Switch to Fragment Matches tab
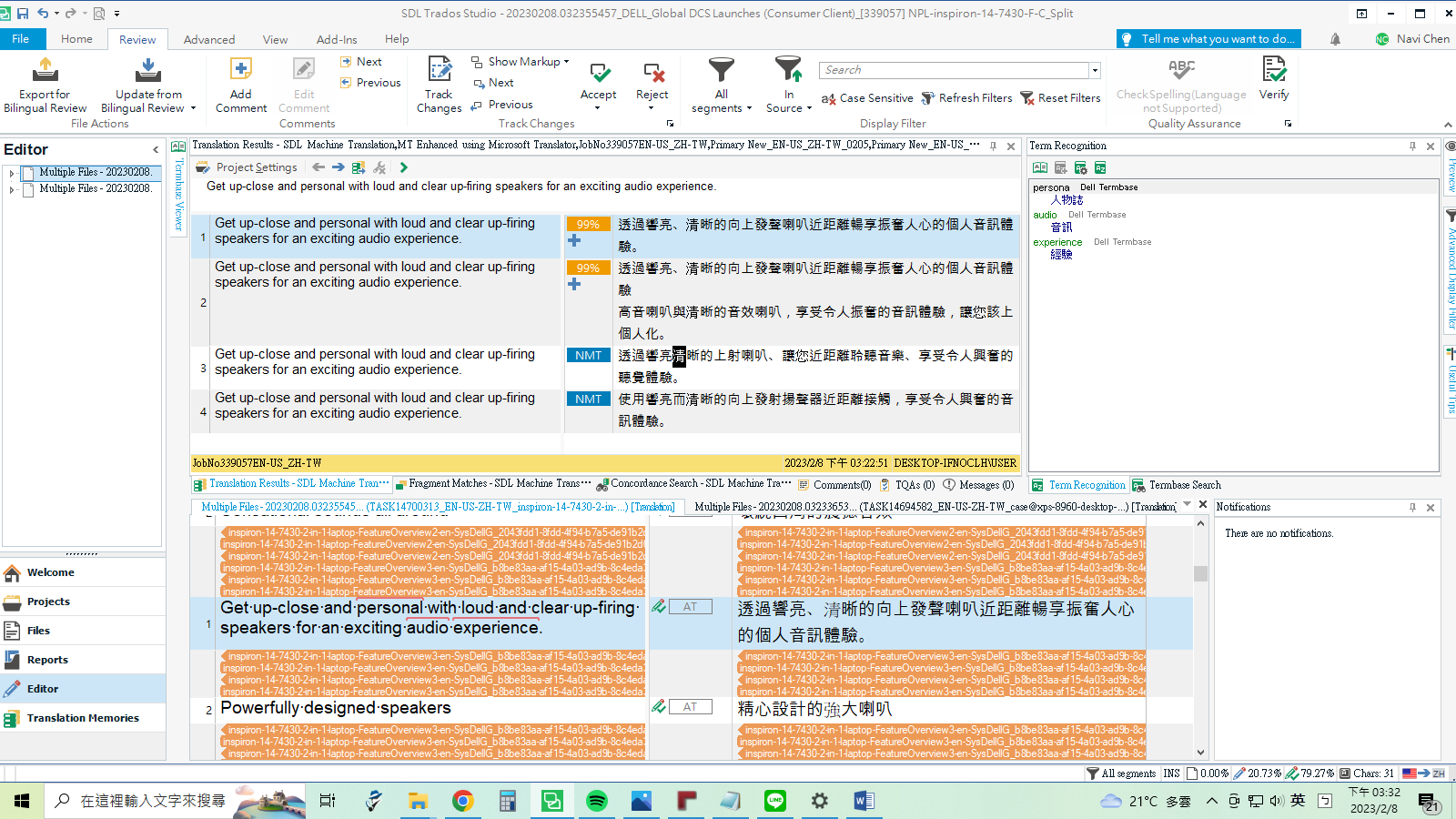Viewport: 1456px width, 819px height. pos(493,484)
